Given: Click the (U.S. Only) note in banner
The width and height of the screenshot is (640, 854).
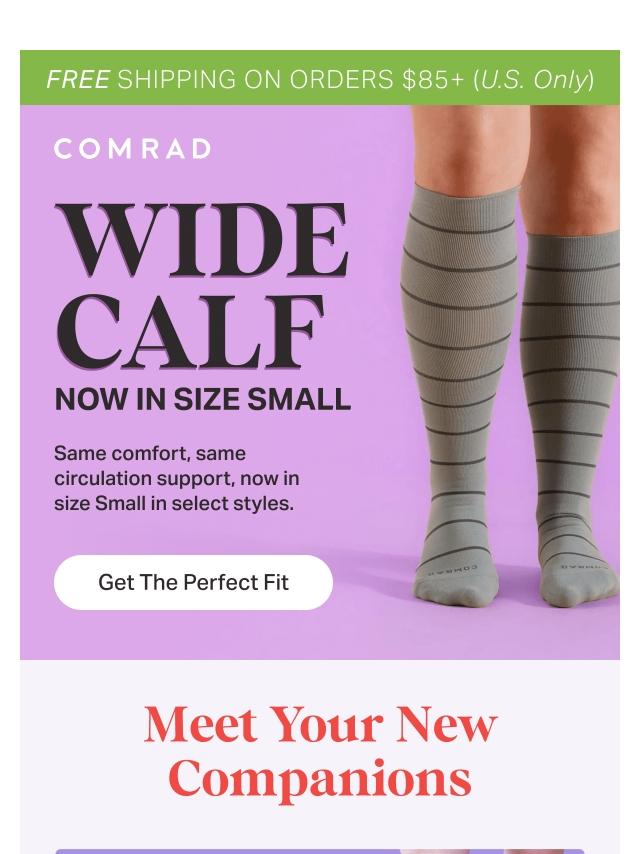Looking at the screenshot, I should pos(534,80).
